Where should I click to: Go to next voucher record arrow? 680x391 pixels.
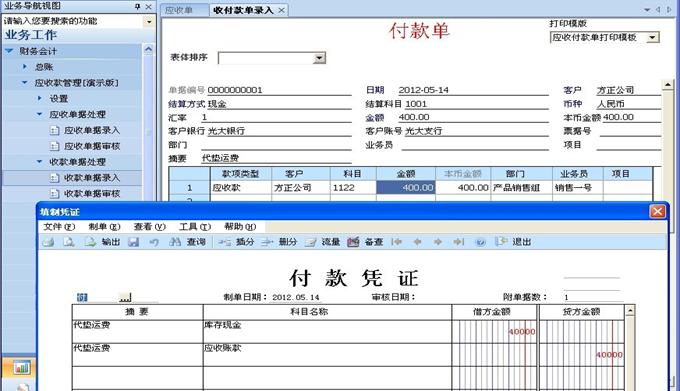click(438, 242)
